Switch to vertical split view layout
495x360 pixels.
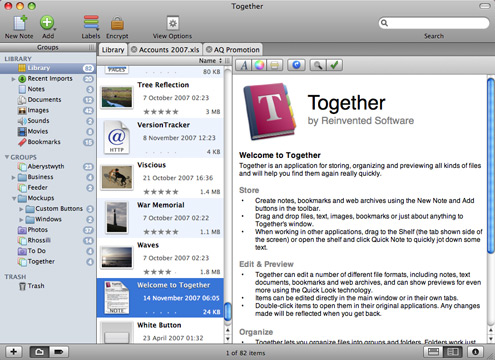[x=453, y=352]
